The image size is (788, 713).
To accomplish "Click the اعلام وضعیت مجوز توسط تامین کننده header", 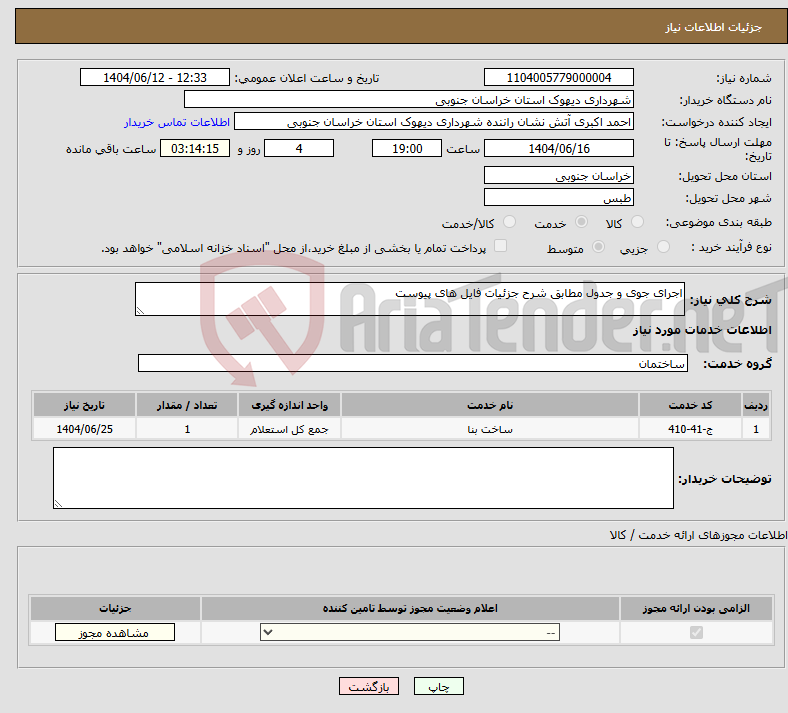I will (410, 608).
